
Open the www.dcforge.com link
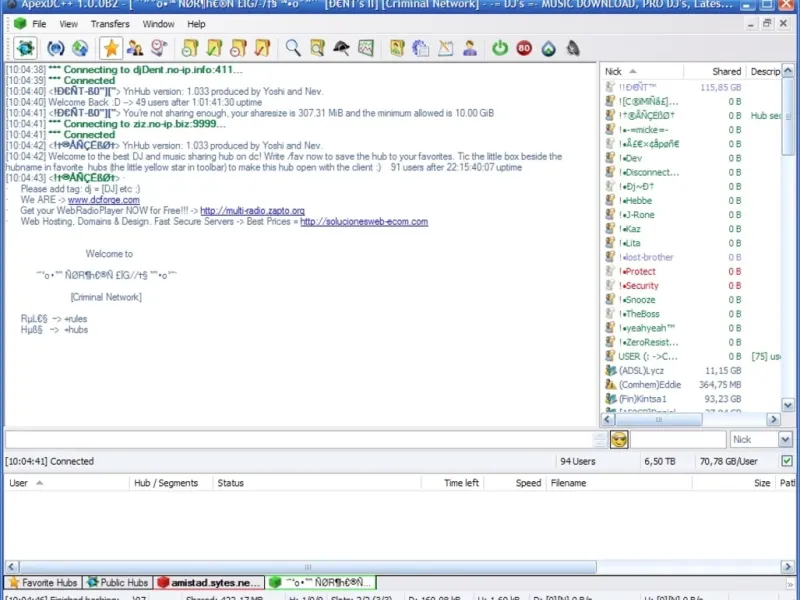click(x=104, y=200)
